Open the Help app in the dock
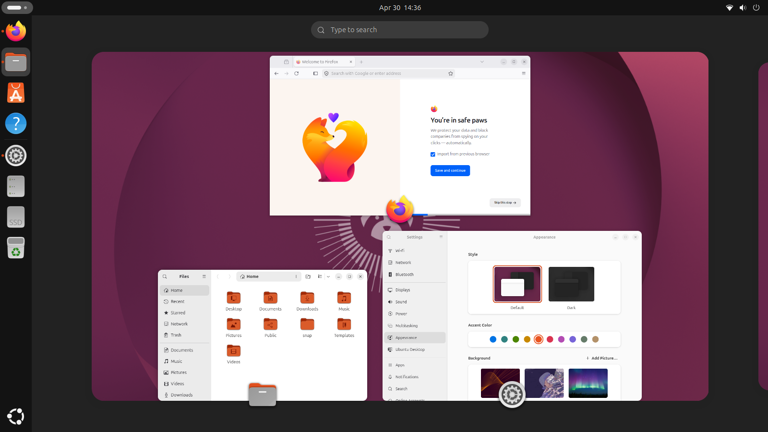Image resolution: width=768 pixels, height=432 pixels. click(x=16, y=124)
